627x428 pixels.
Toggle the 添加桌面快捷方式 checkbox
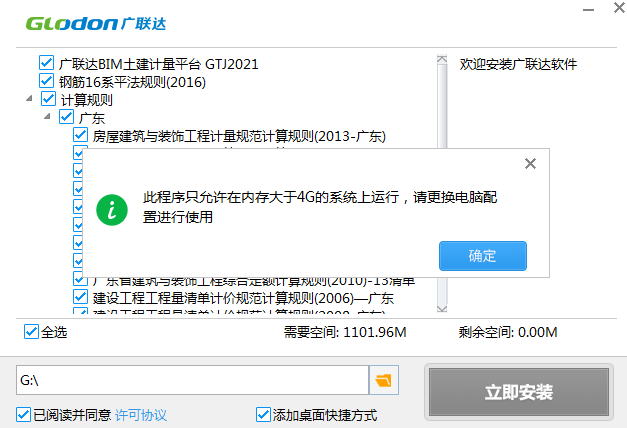263,415
